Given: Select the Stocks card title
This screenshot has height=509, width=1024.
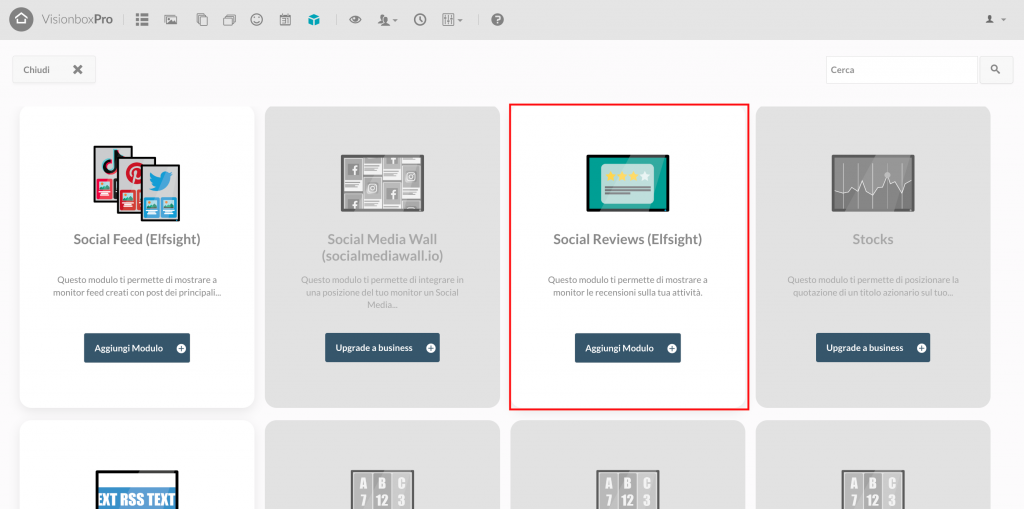Looking at the screenshot, I should 873,239.
